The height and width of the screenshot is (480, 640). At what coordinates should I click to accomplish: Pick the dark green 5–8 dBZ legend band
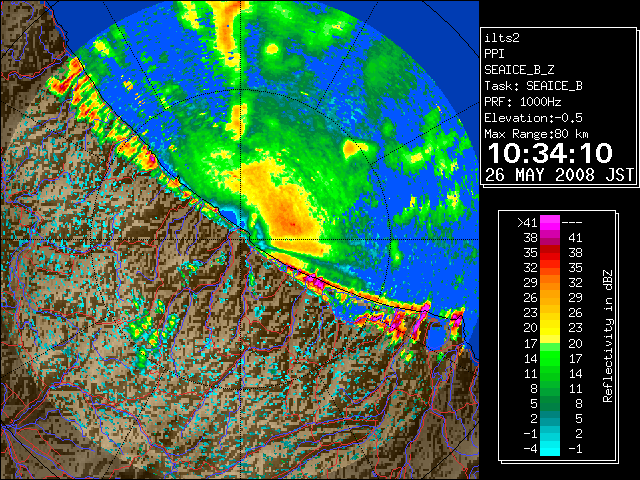[x=550, y=403]
